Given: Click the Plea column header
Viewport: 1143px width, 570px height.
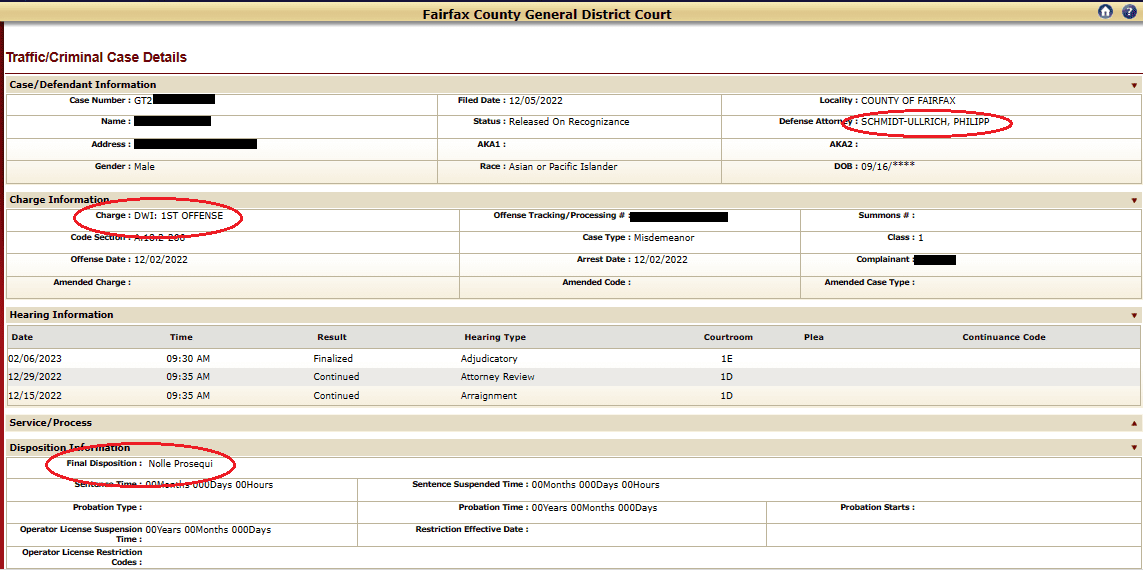Looking at the screenshot, I should [814, 338].
